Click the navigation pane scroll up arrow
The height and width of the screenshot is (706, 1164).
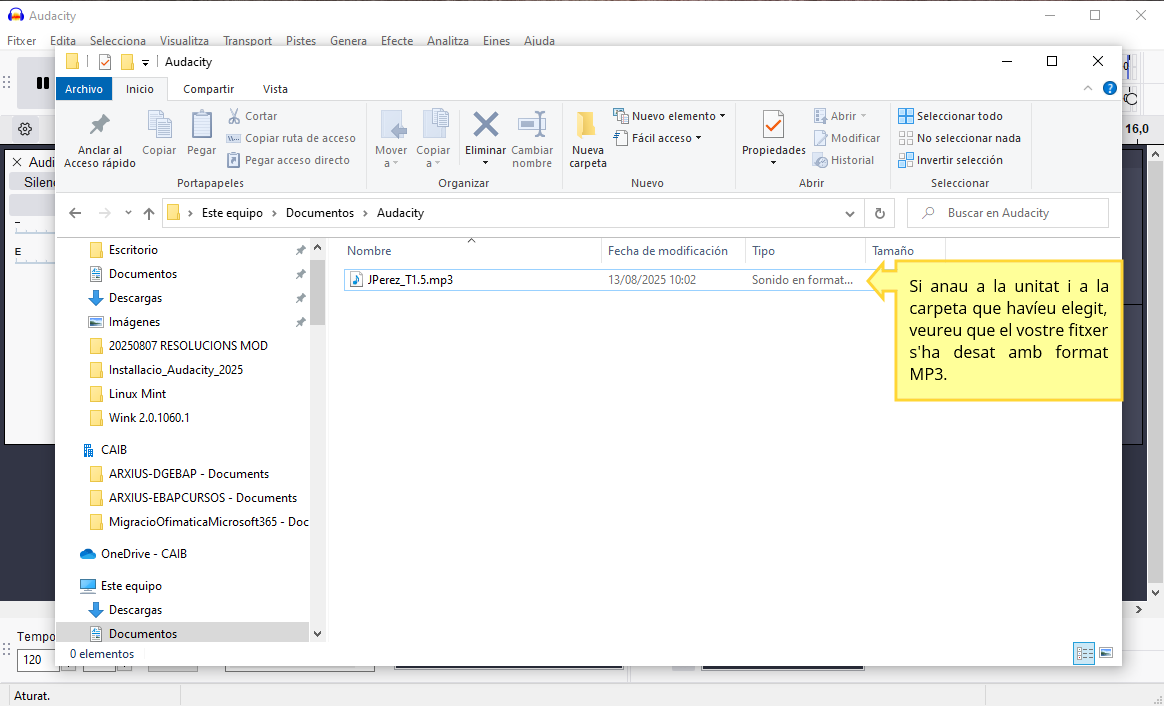click(x=318, y=247)
